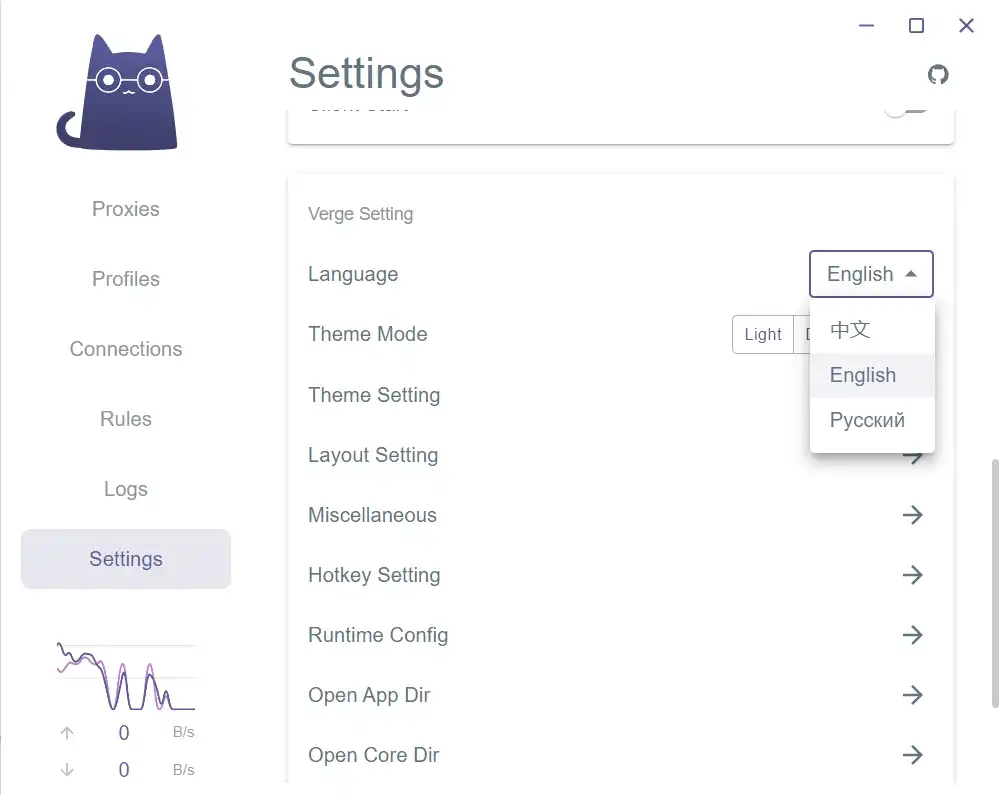This screenshot has width=1000, height=795.
Task: Click the traffic graph in sidebar
Action: (126, 676)
